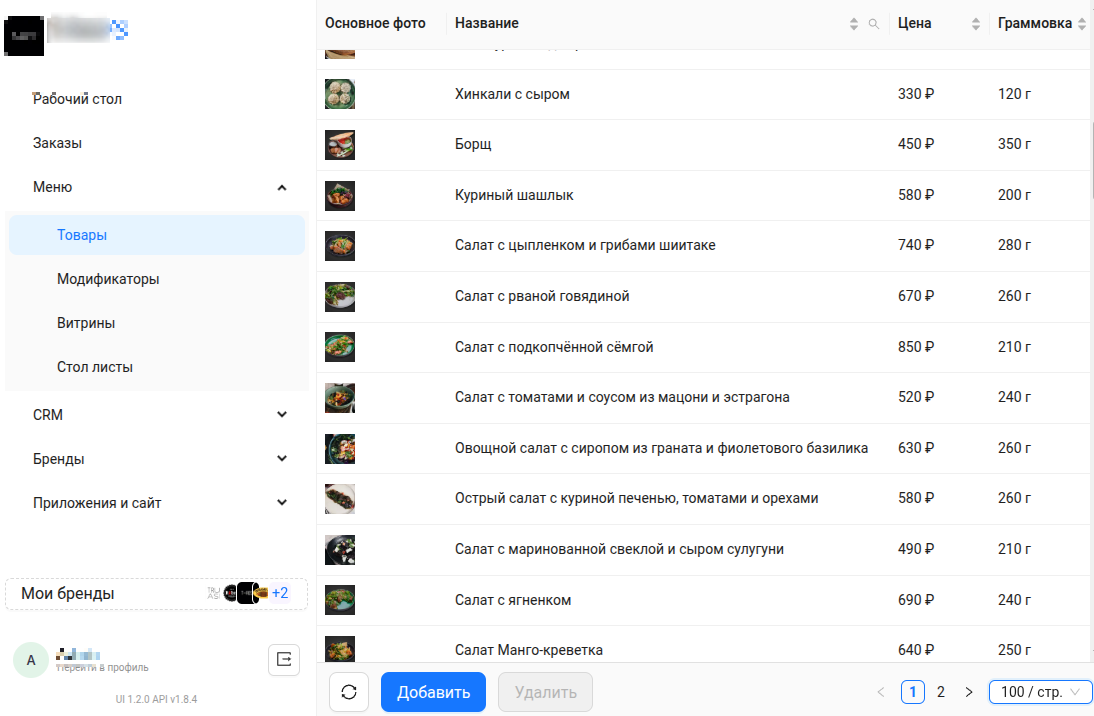Viewport: 1094px width, 716px height.
Task: Click the logout icon near profile
Action: (284, 660)
